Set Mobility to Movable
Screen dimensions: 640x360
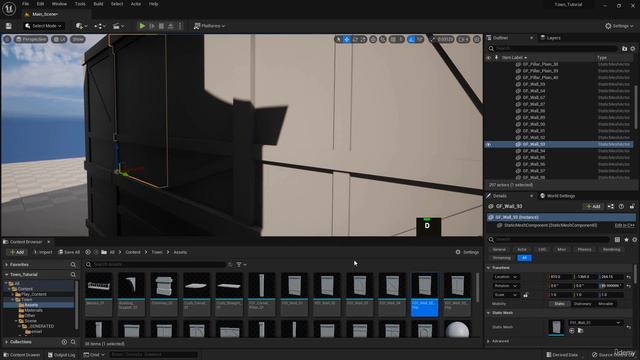pos(605,304)
